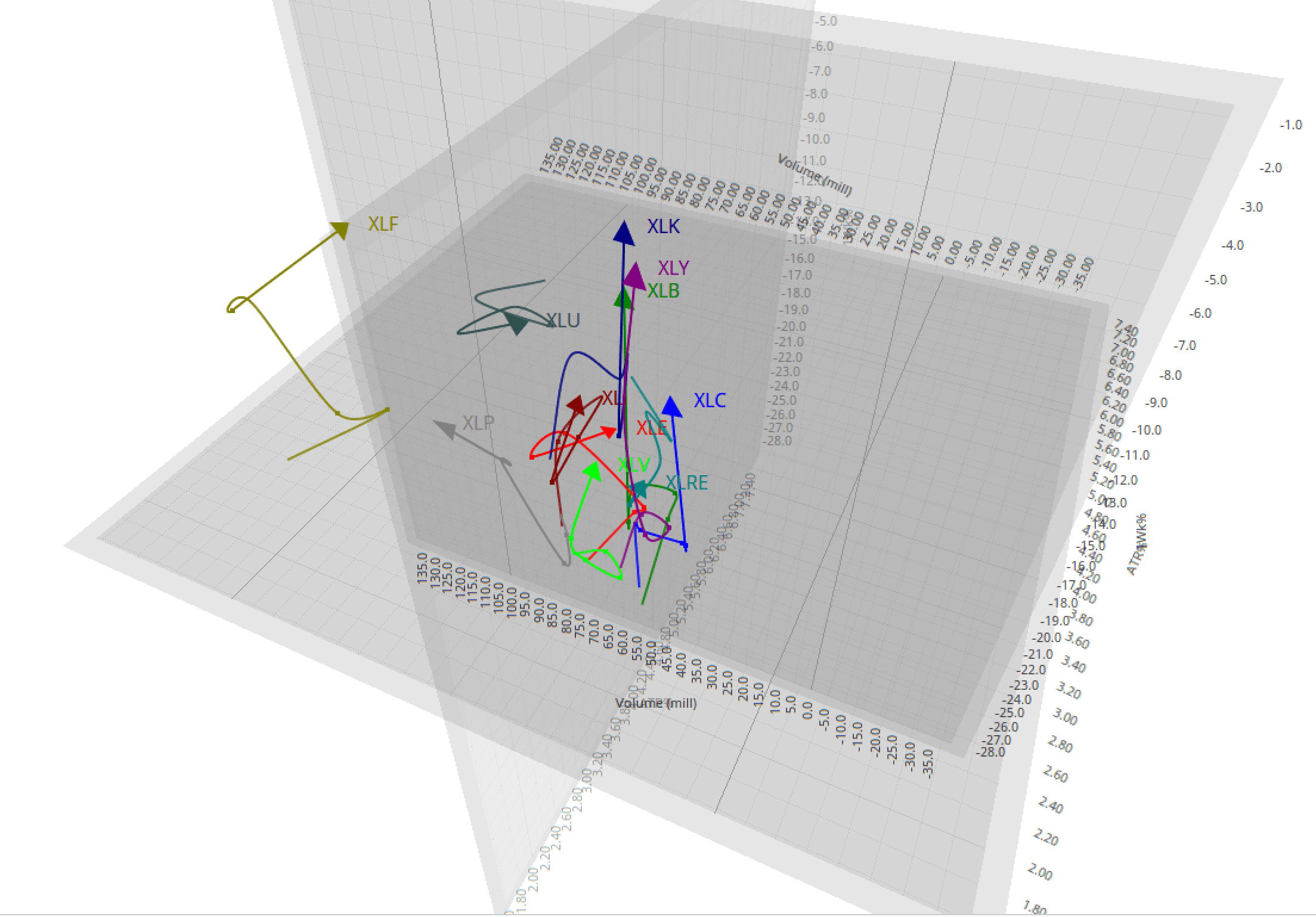Click the 135.0 tick on bottom volume axis
This screenshot has width=1316, height=917.
(422, 568)
